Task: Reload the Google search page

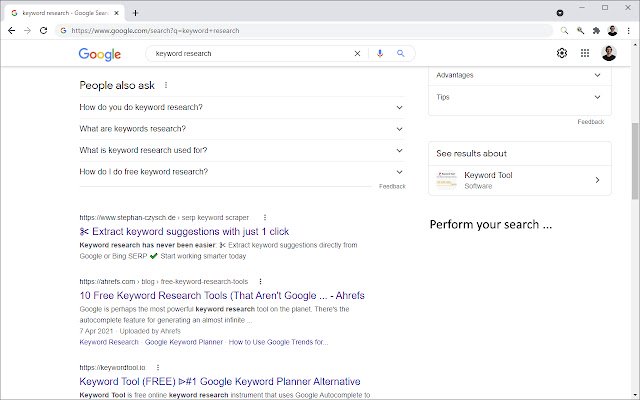Action: pyautogui.click(x=43, y=31)
